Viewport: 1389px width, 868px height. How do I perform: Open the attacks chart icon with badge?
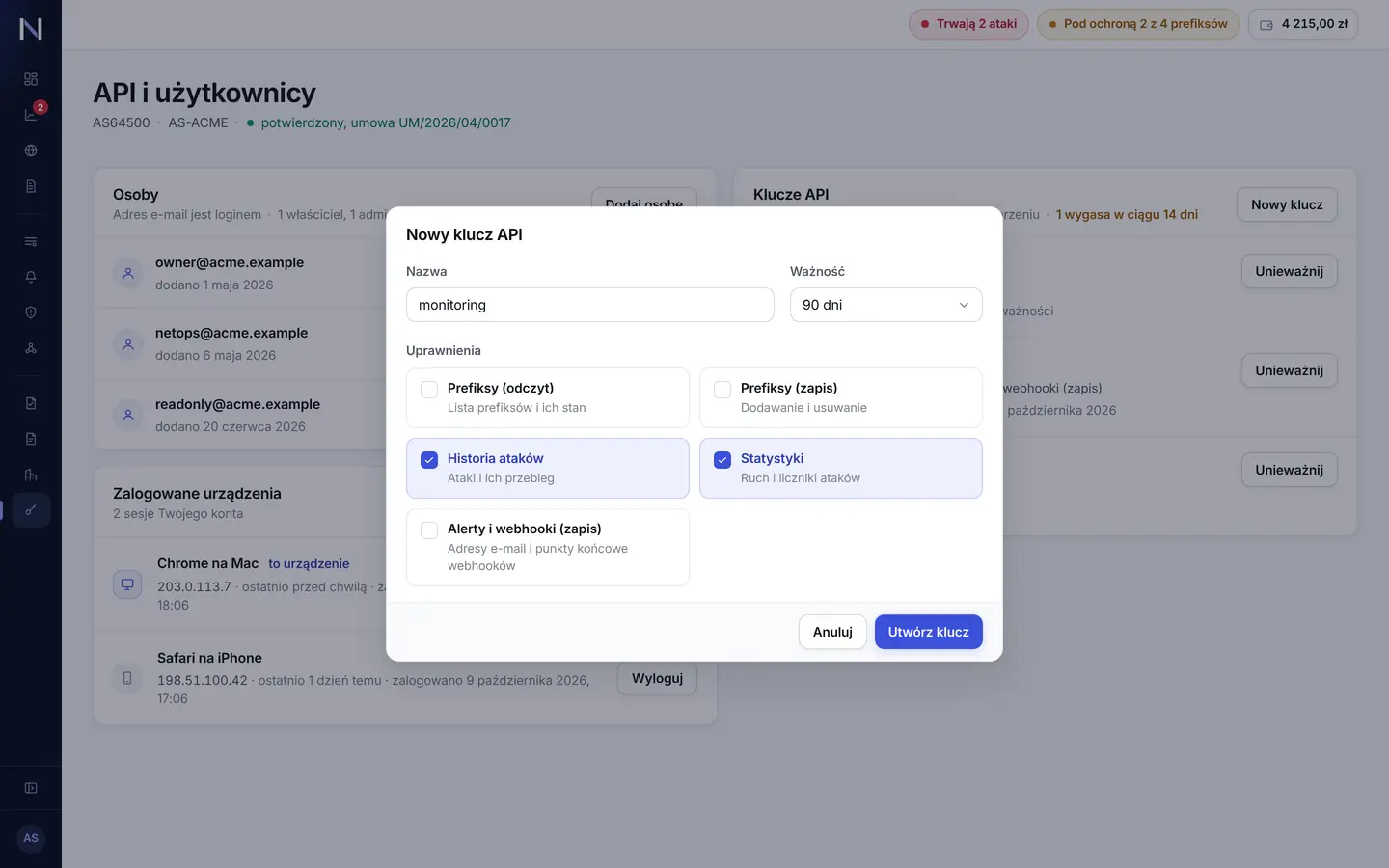[x=31, y=115]
